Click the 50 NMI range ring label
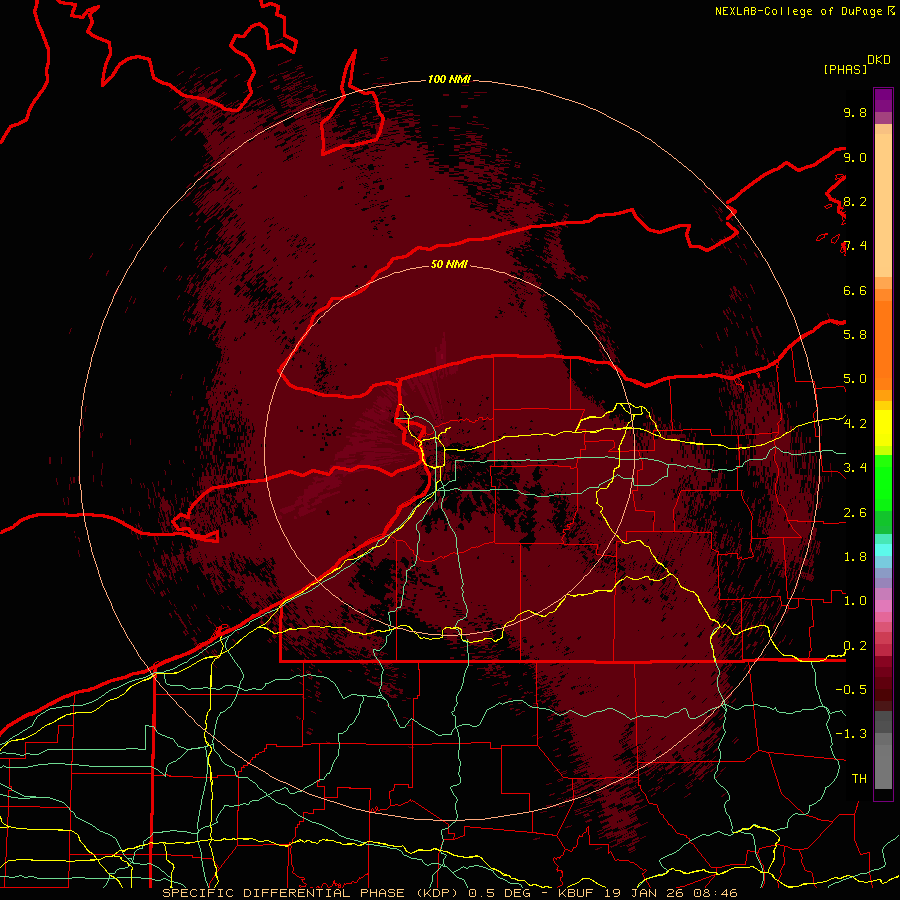 449,264
